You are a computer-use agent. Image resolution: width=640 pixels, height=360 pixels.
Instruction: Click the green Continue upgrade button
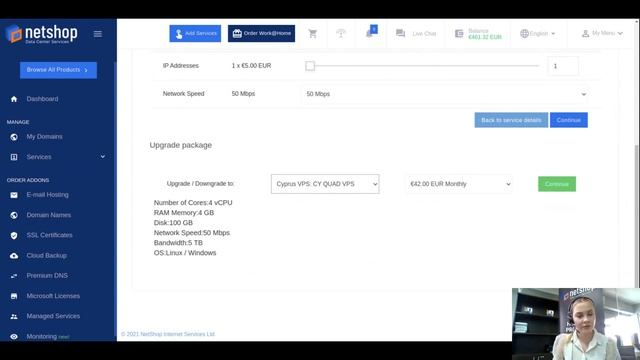coord(557,184)
